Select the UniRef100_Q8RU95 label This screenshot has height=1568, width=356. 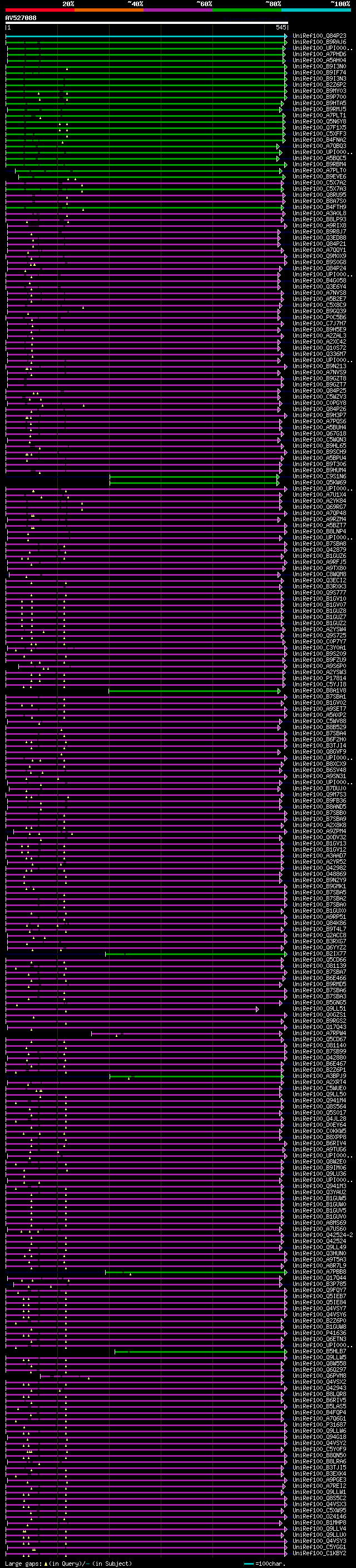(x=319, y=195)
